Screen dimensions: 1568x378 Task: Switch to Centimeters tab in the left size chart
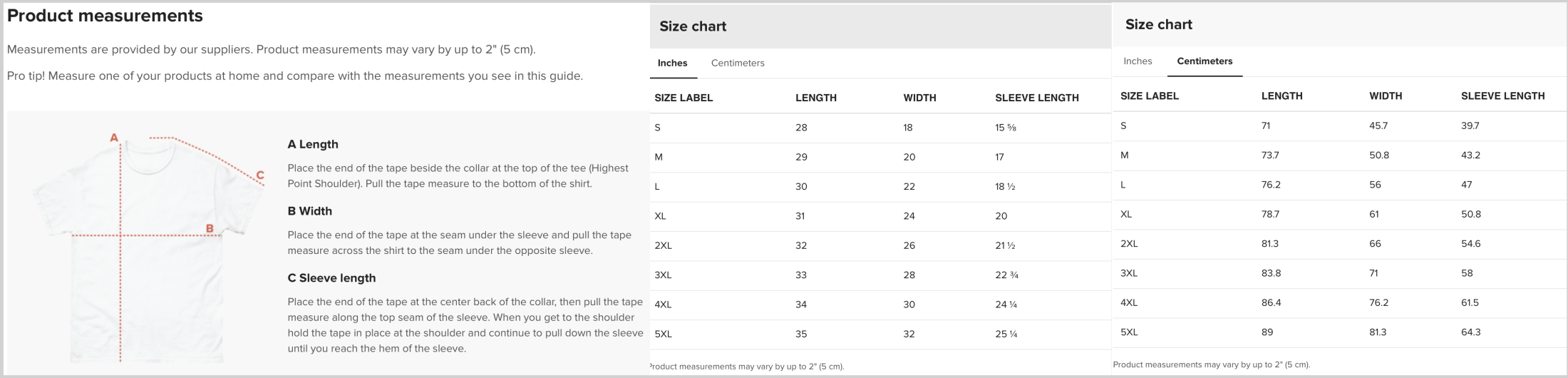[x=738, y=63]
